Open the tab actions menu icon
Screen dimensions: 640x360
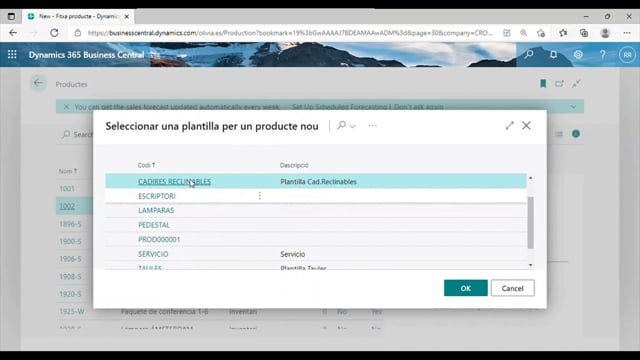(x=11, y=16)
